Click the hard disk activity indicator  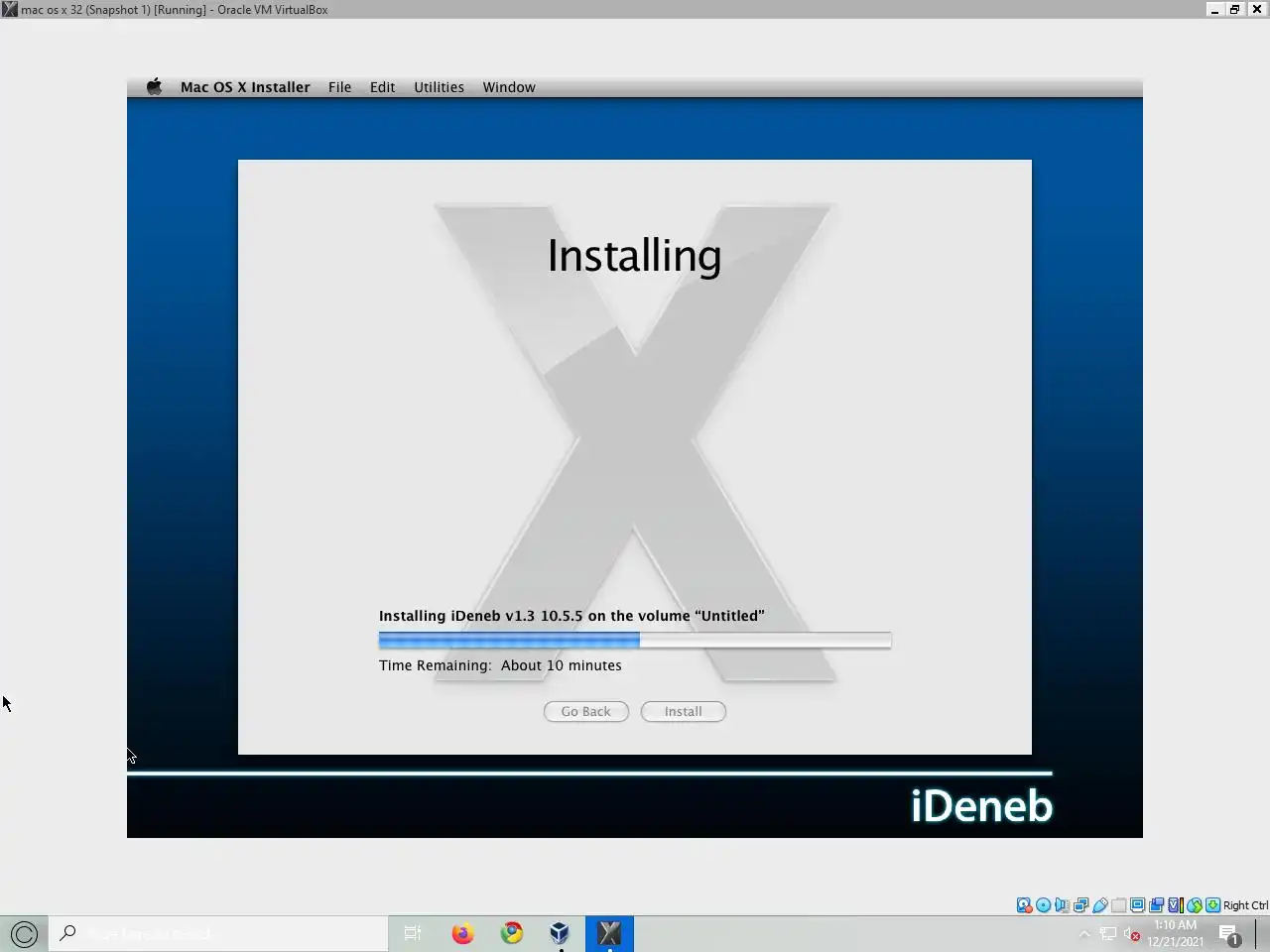[x=1024, y=905]
